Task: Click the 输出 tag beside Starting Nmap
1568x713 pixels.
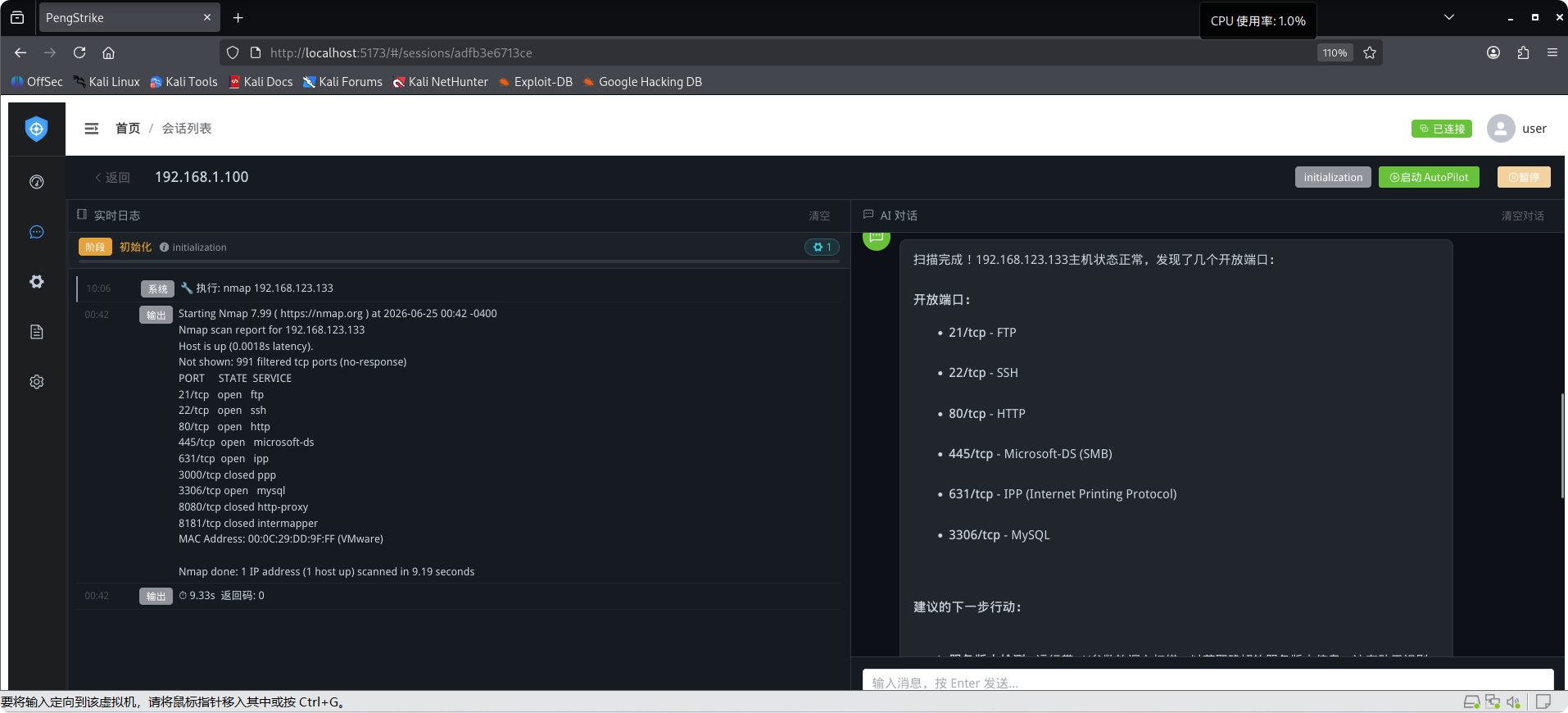Action: click(156, 315)
